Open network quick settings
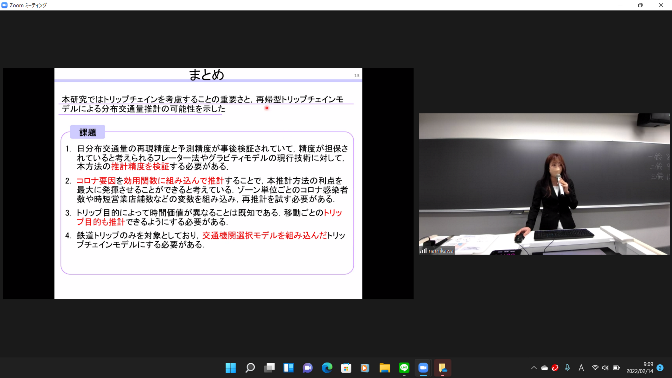672x378 pixels. [x=595, y=368]
